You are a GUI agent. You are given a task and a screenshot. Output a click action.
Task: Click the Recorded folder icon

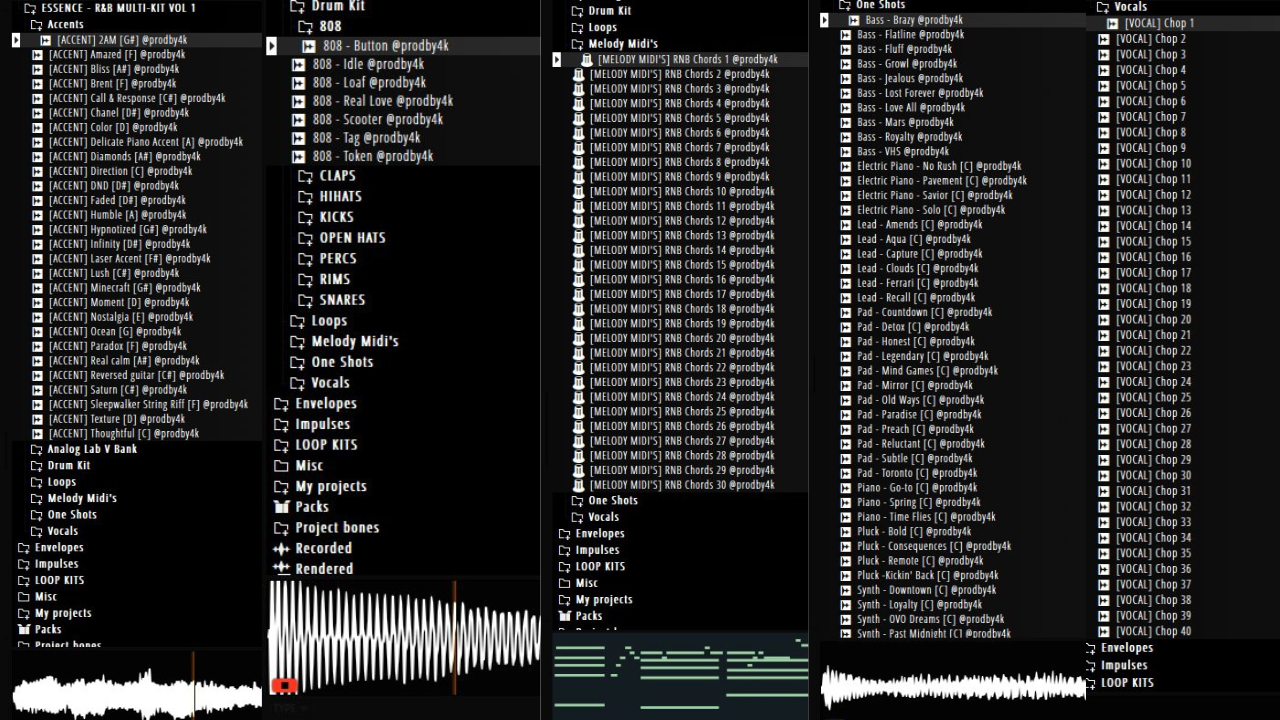[281, 549]
